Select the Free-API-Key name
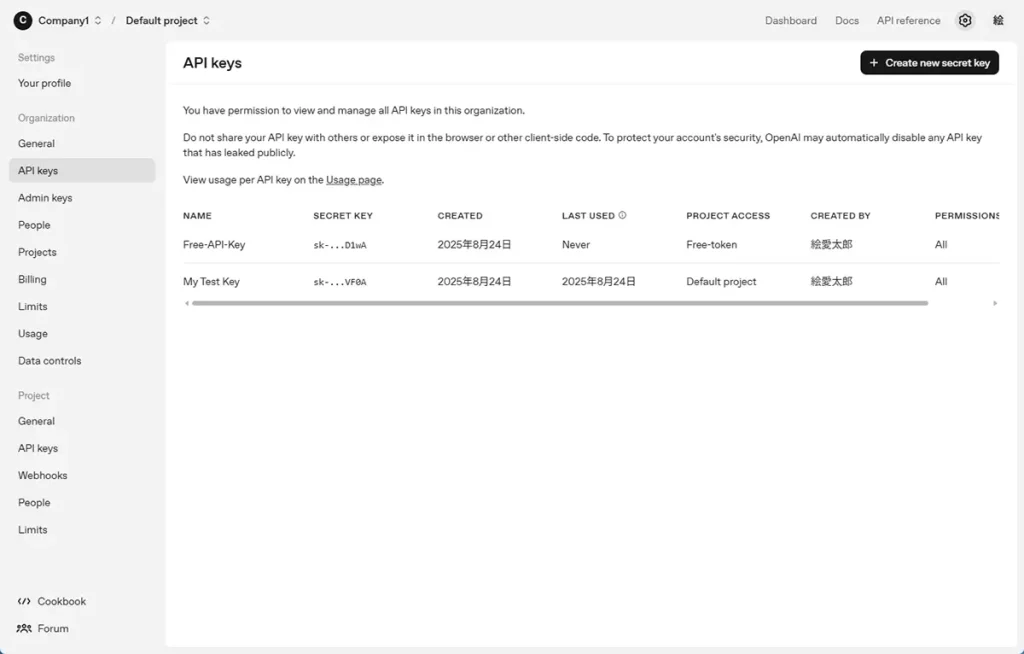Image resolution: width=1024 pixels, height=654 pixels. (x=214, y=244)
